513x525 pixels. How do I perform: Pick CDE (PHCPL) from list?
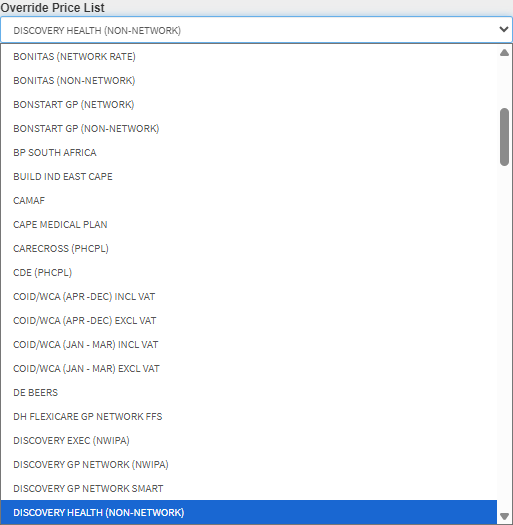(x=249, y=273)
